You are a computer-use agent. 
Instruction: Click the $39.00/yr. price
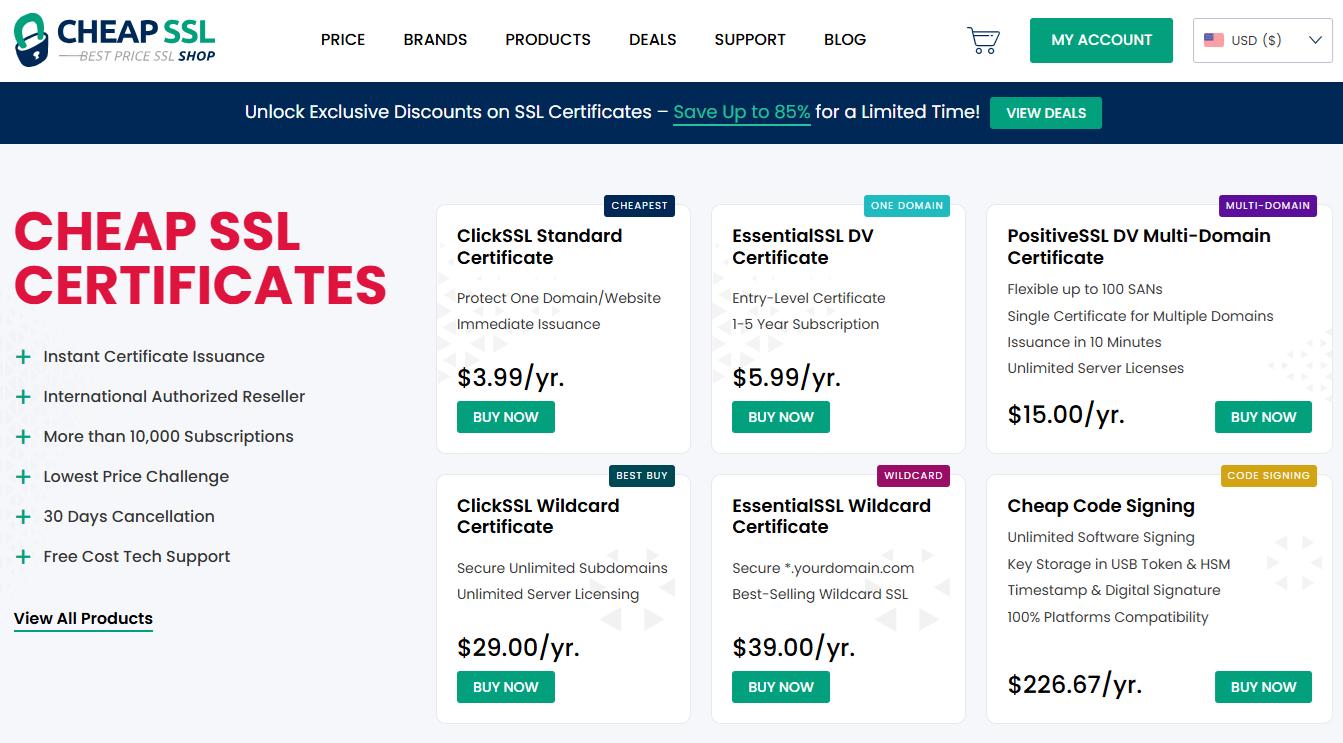794,648
